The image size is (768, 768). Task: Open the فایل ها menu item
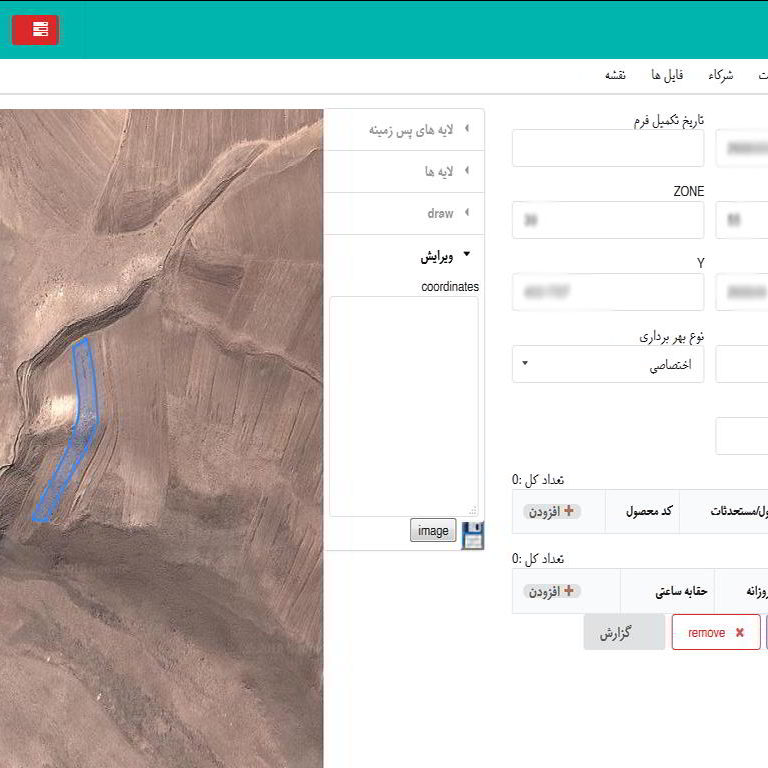[x=667, y=76]
